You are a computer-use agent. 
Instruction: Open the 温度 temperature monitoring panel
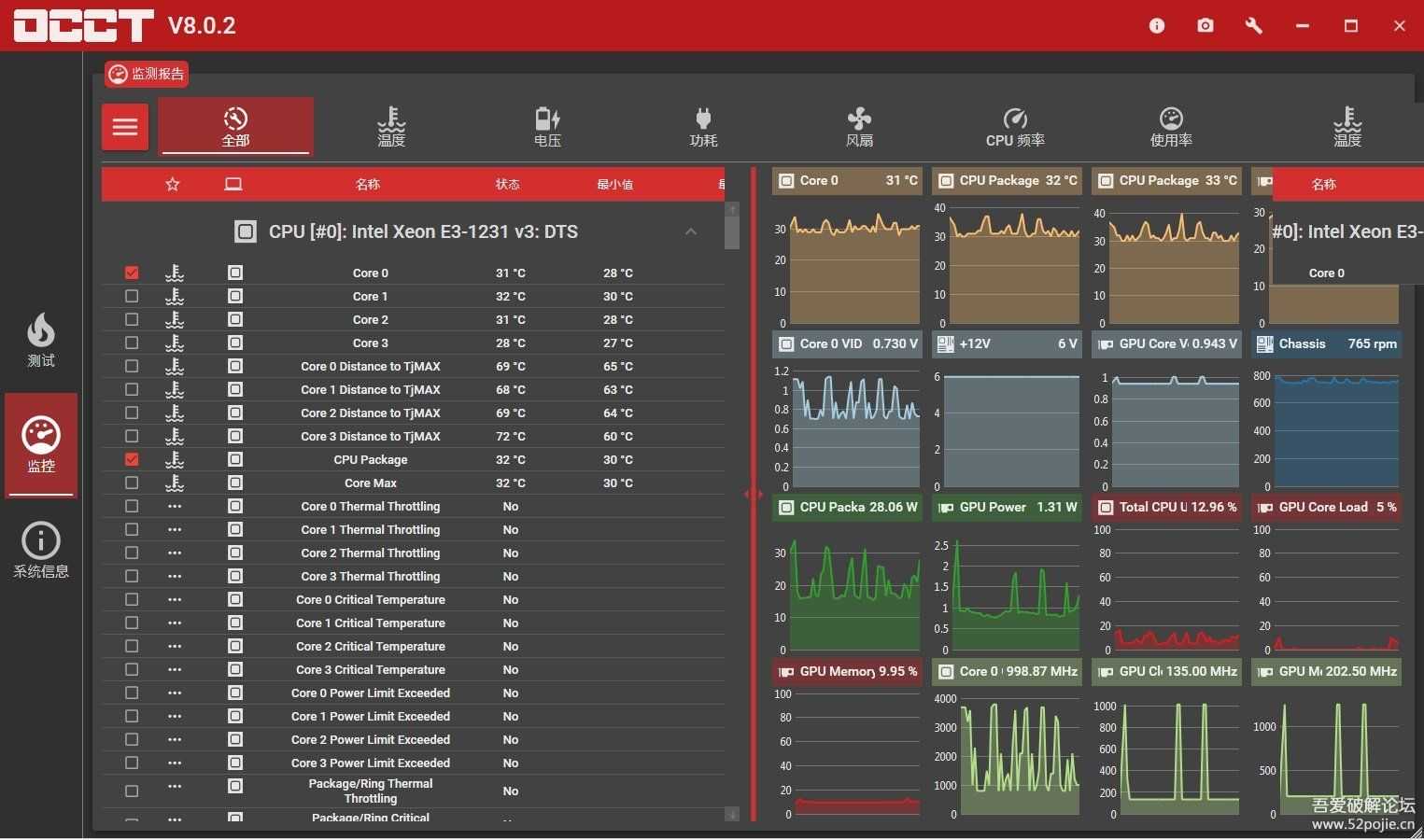coord(391,127)
